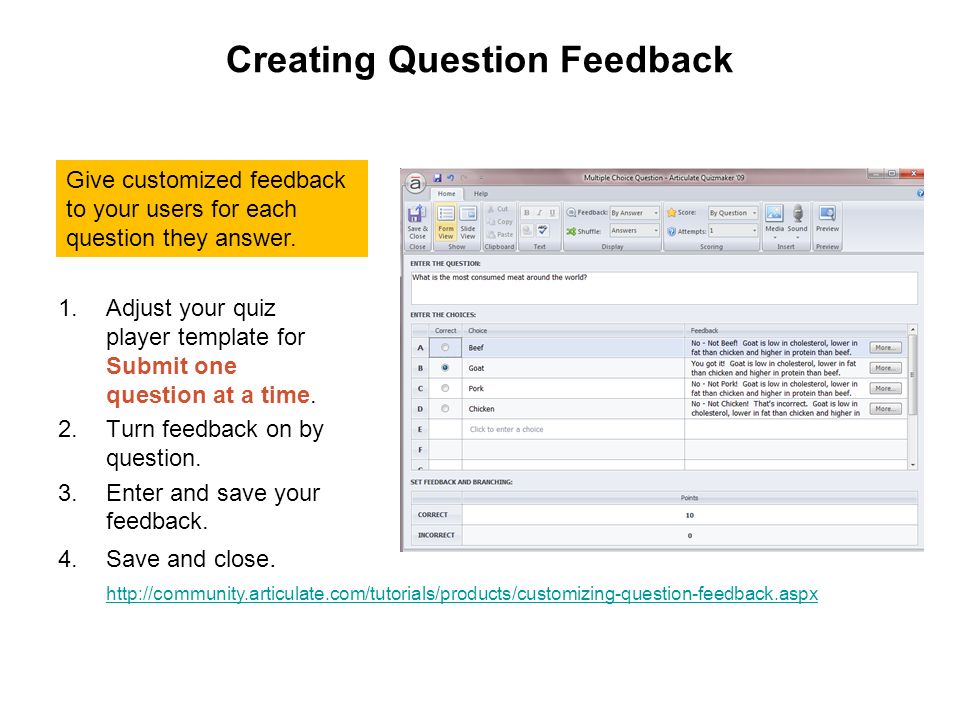Click More button for Goat feedback
This screenshot has width=960, height=720.
pyautogui.click(x=885, y=368)
